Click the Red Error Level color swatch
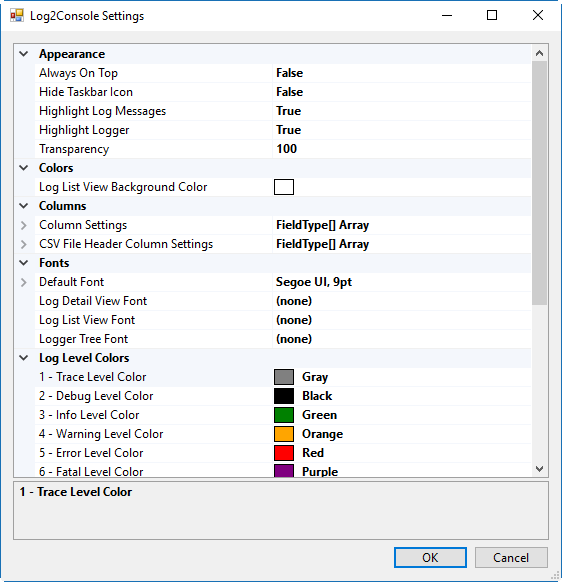 tap(284, 453)
